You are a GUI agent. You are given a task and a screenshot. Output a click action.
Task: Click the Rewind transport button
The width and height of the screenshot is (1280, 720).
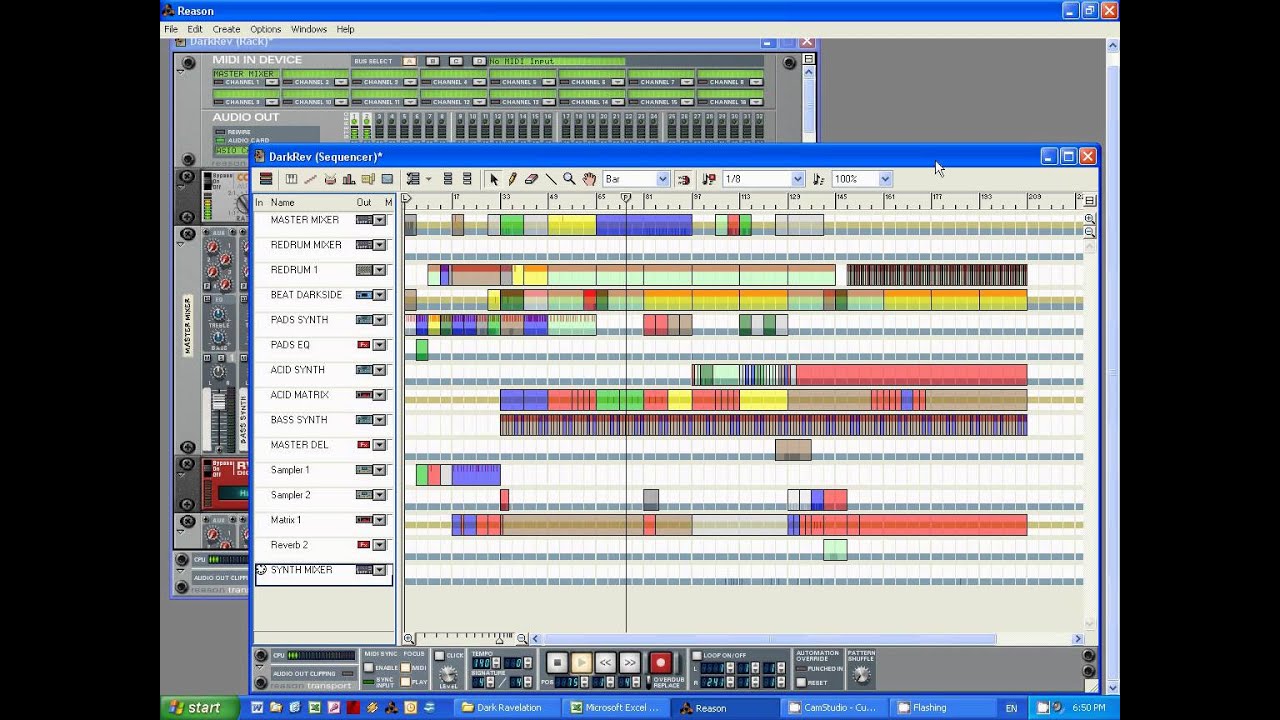pyautogui.click(x=605, y=662)
